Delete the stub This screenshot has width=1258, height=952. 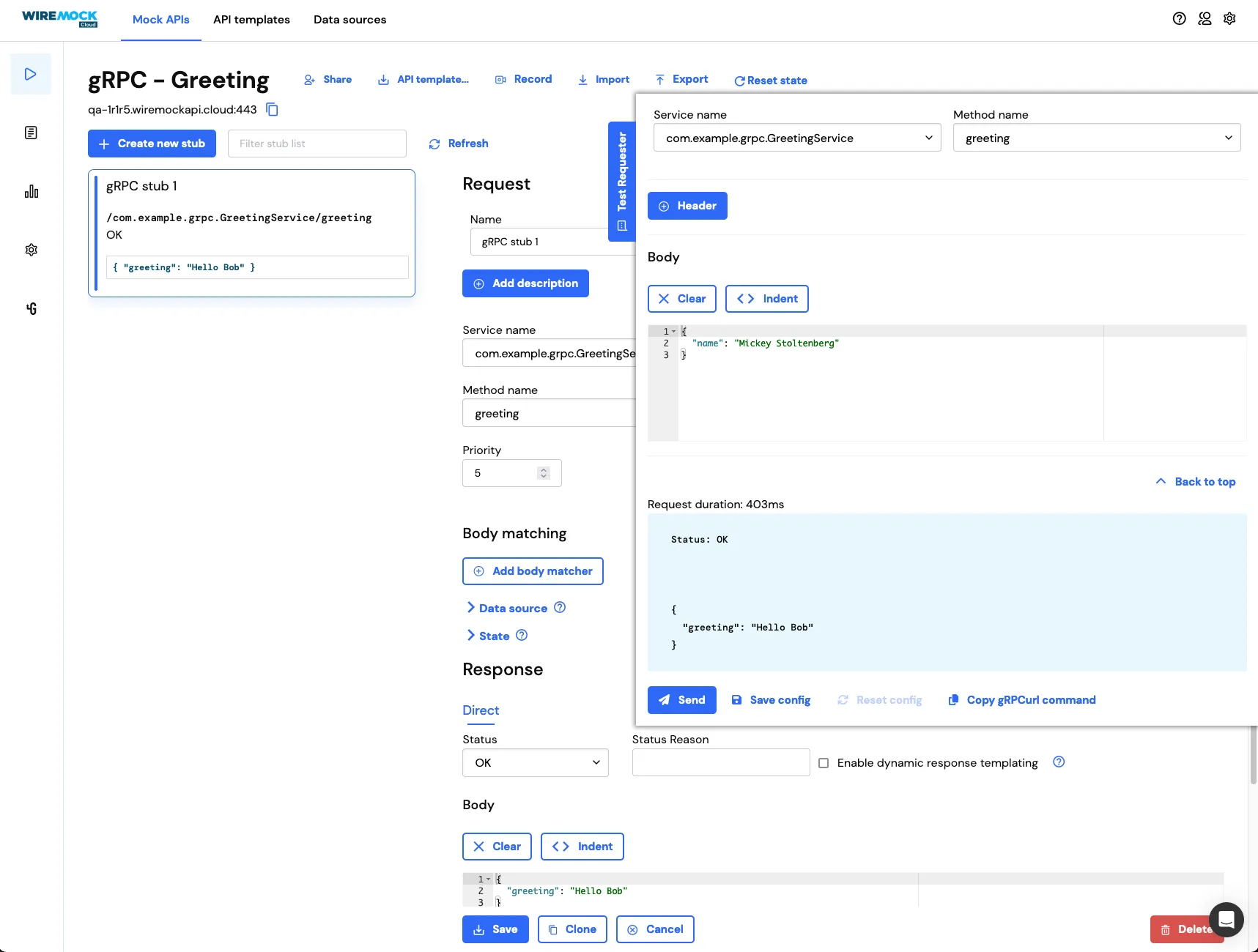click(1185, 929)
